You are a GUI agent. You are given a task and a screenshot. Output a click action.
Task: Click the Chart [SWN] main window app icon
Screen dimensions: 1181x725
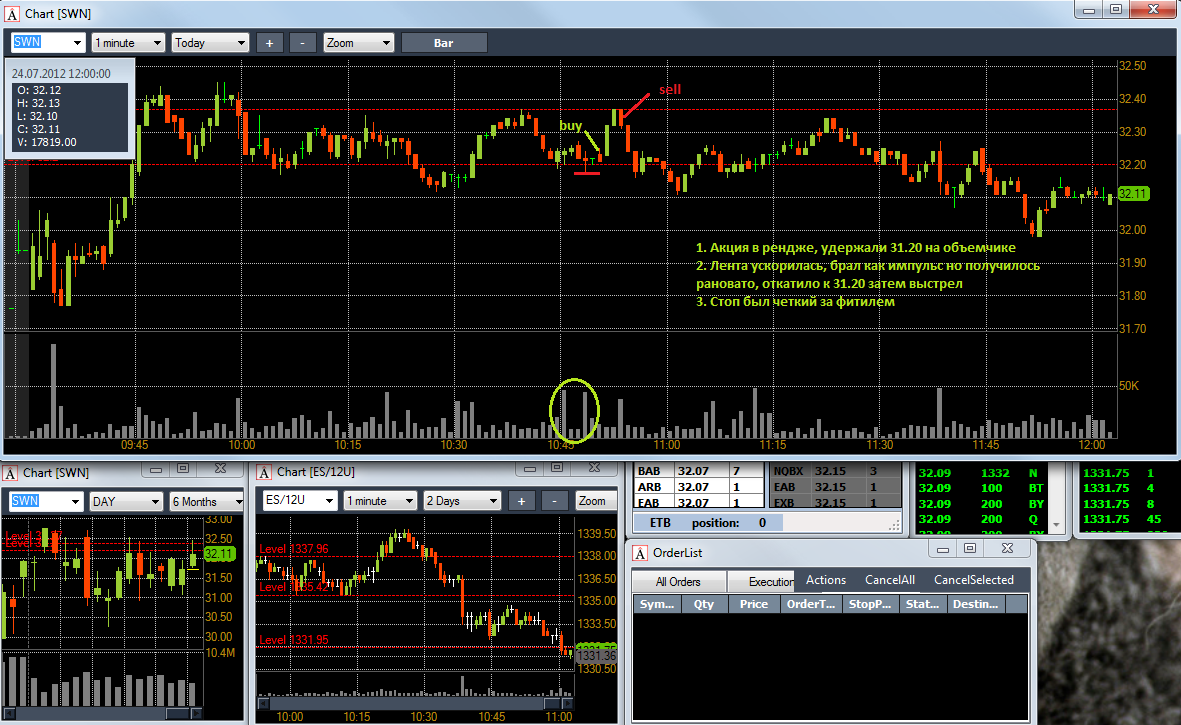[x=11, y=14]
